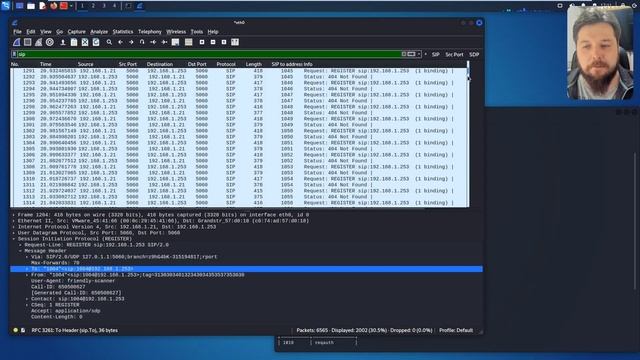Select packet 1294 in packet list
Viewport: 640px width, 360px height.
[x=239, y=89]
